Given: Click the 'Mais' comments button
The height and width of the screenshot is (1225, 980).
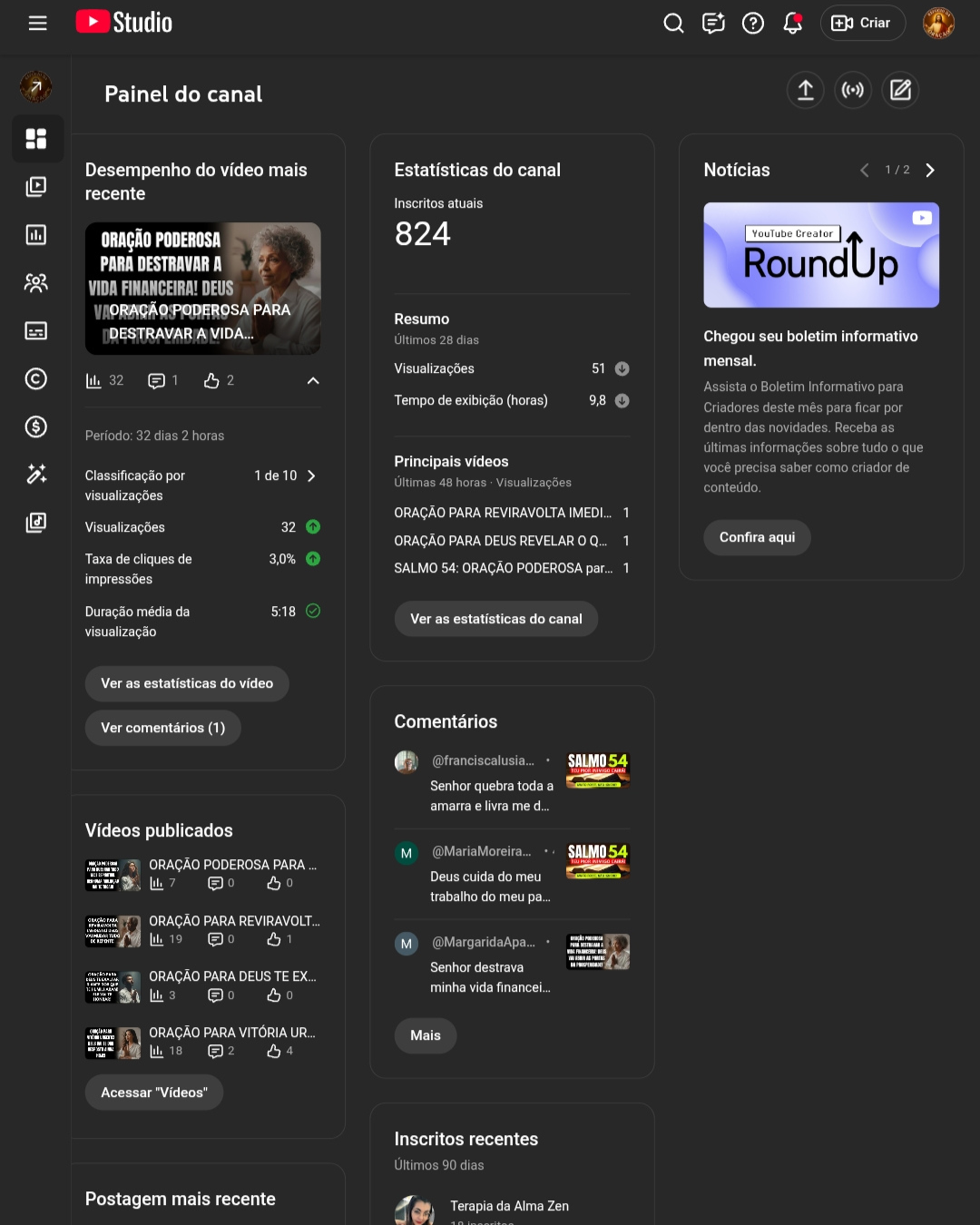Looking at the screenshot, I should point(426,1035).
